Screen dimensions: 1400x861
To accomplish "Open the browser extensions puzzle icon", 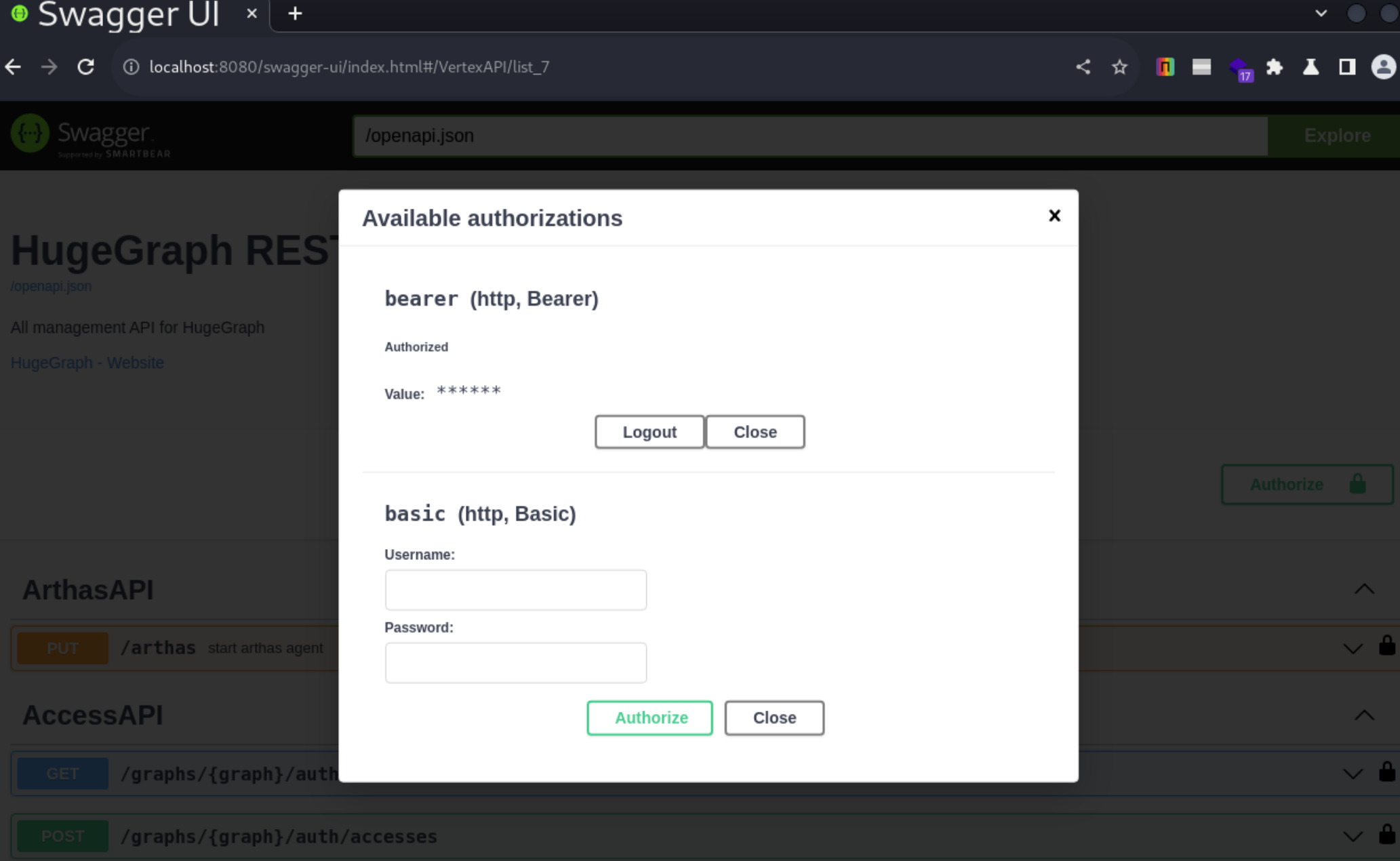I will pyautogui.click(x=1274, y=67).
